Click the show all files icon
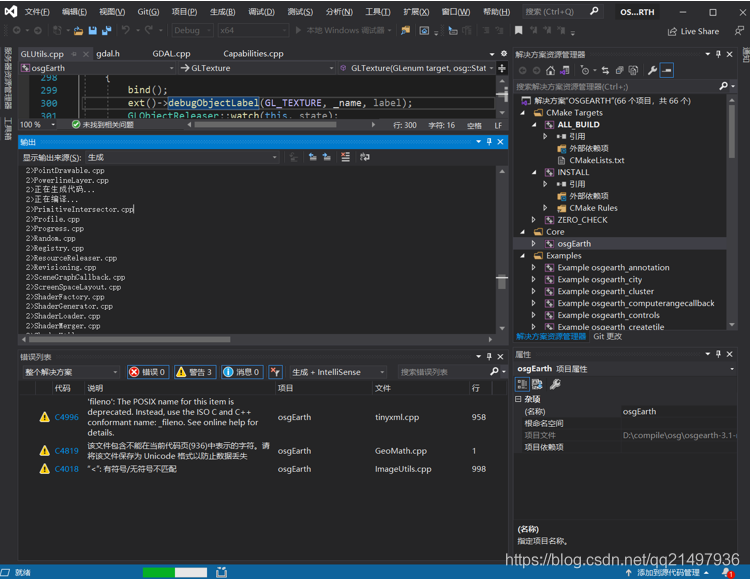The width and height of the screenshot is (750, 579). click(x=633, y=71)
